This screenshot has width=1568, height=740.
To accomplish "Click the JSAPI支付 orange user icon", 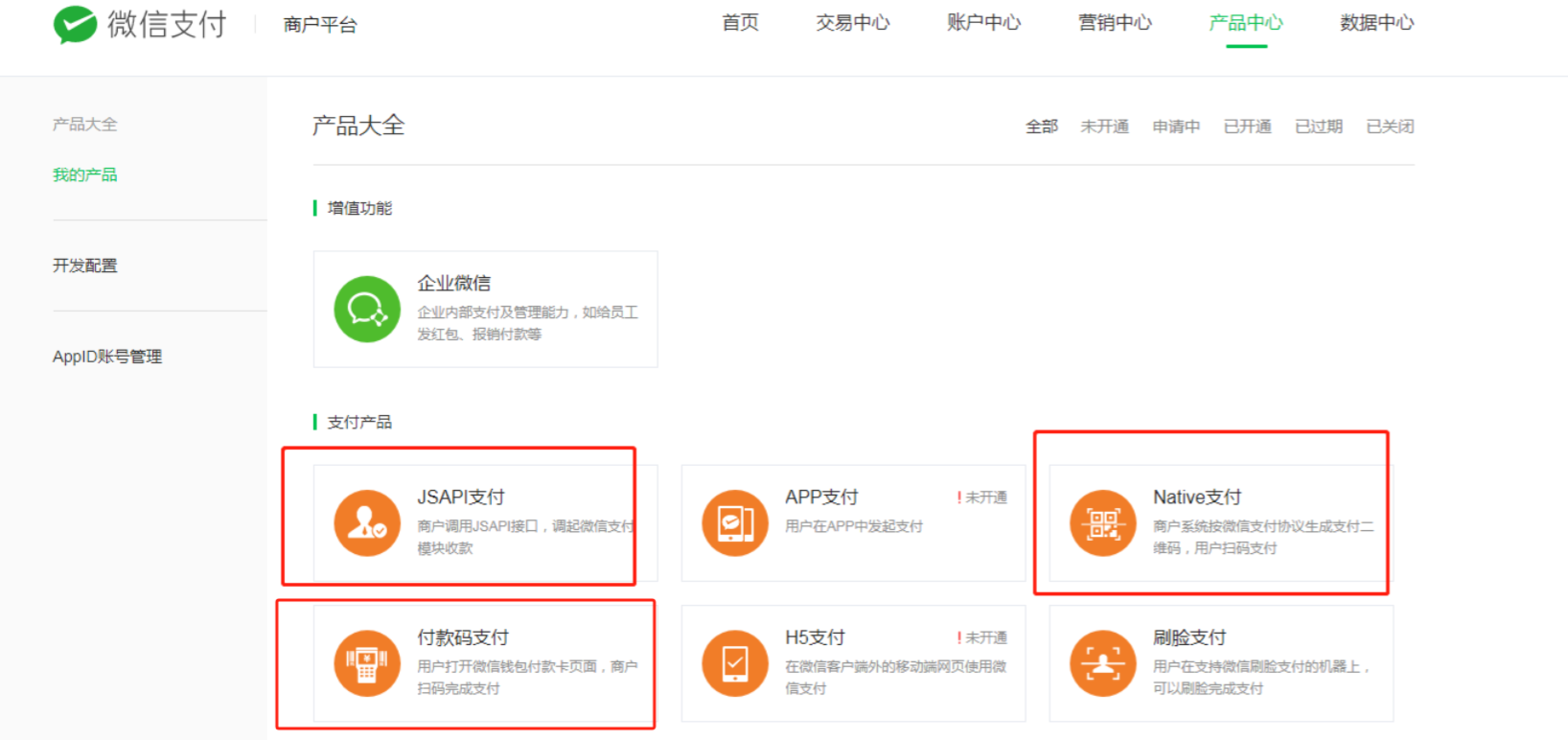I will pos(367,523).
